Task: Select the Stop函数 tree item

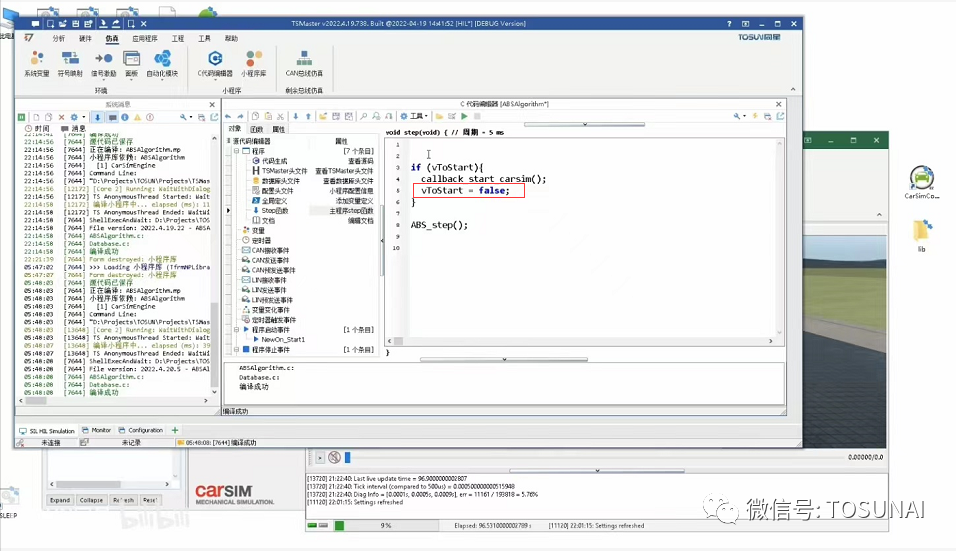Action: [x=275, y=210]
